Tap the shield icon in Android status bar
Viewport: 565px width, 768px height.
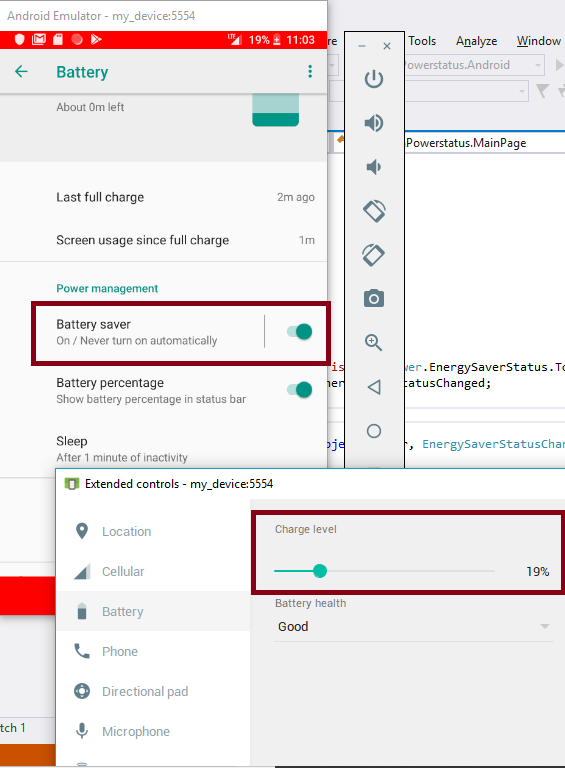coord(19,40)
